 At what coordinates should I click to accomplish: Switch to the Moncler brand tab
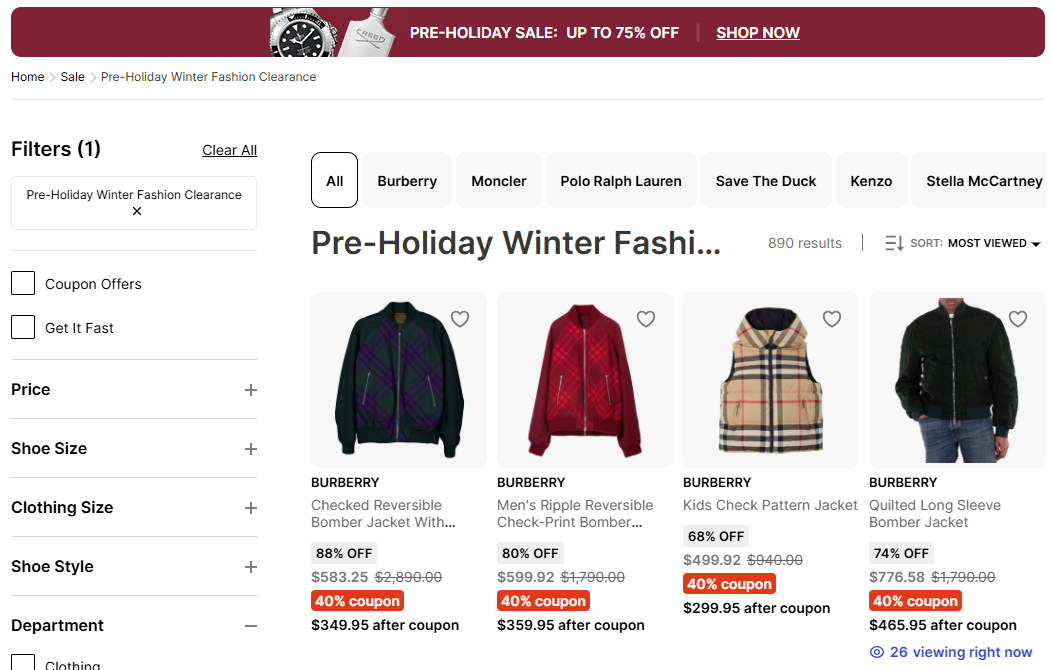coord(499,181)
